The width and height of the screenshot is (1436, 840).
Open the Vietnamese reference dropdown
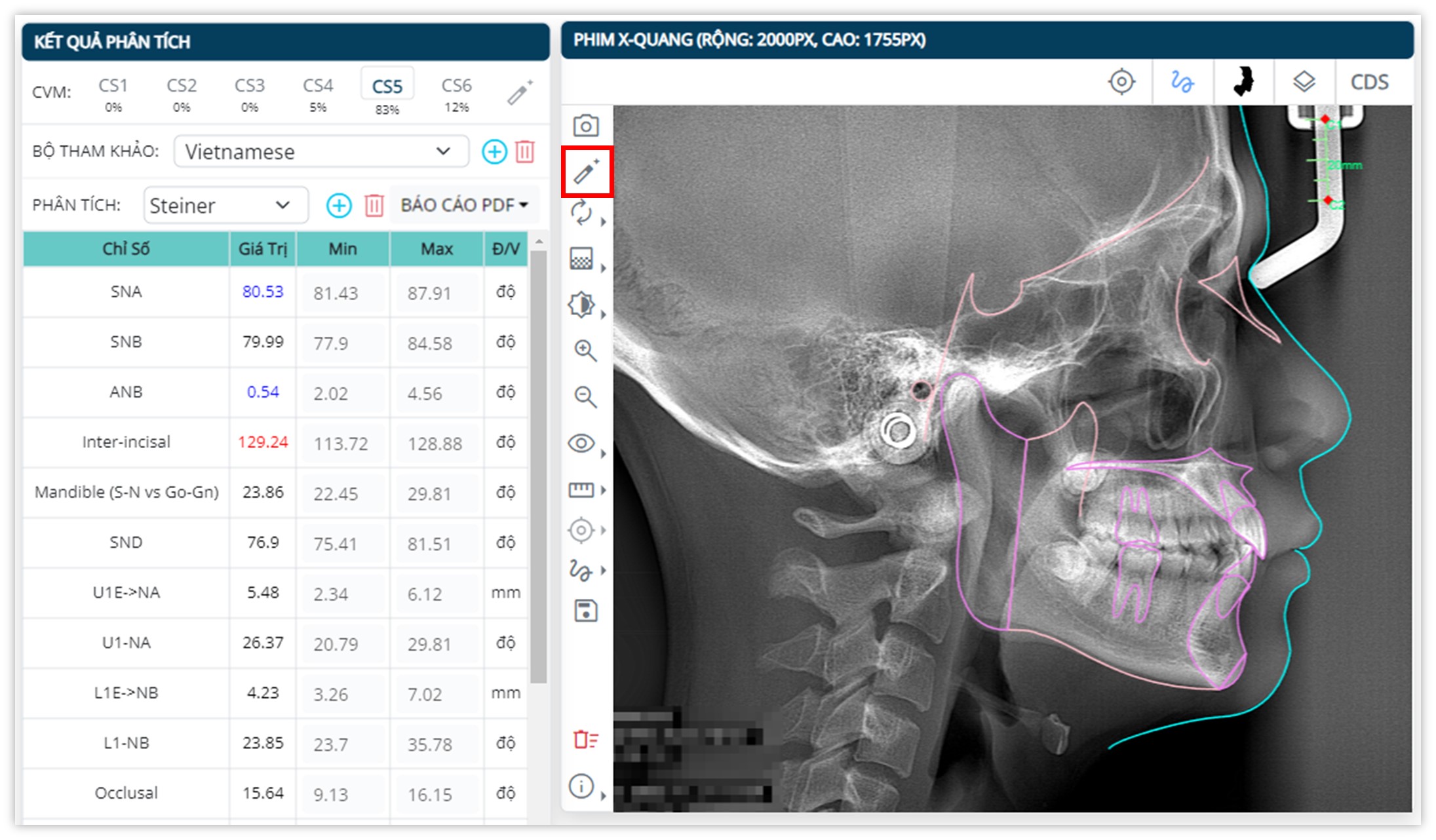(321, 151)
